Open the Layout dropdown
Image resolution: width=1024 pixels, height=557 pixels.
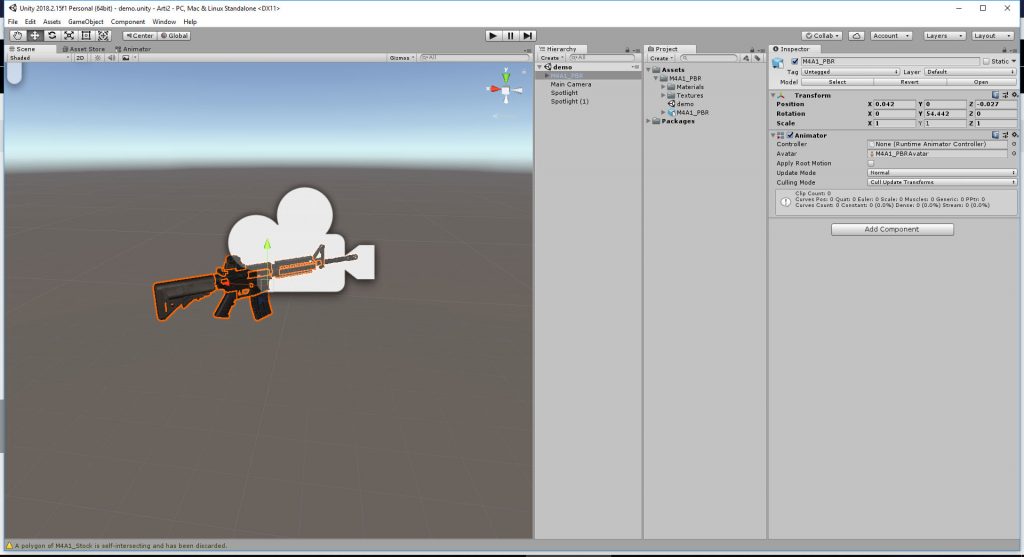tap(992, 36)
